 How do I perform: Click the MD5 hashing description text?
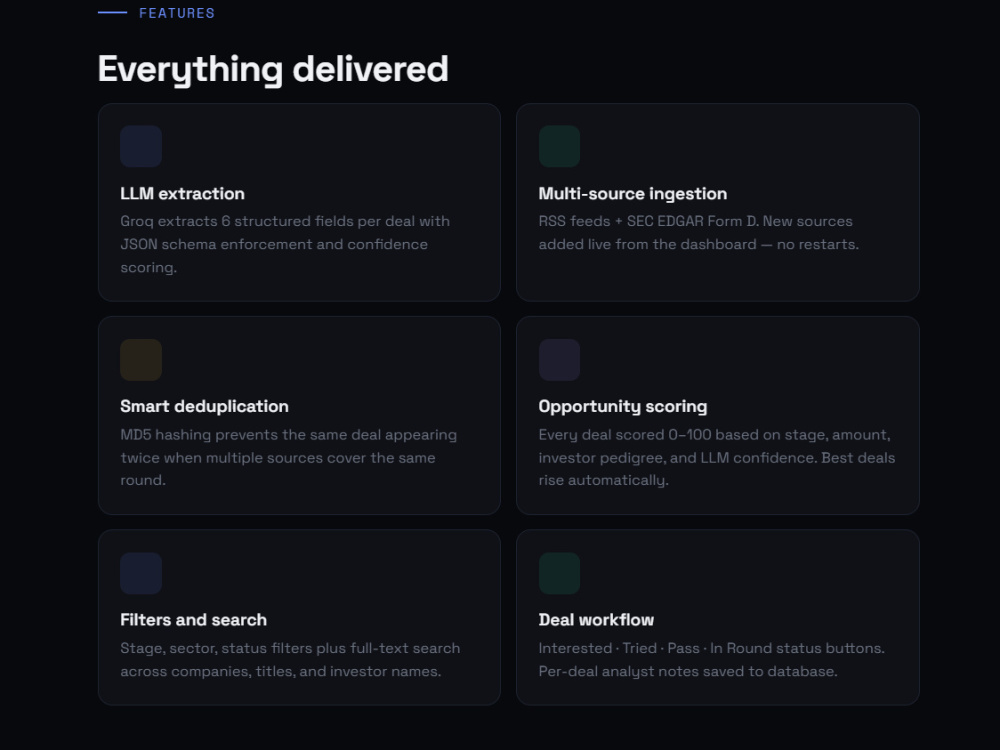[x=288, y=457]
